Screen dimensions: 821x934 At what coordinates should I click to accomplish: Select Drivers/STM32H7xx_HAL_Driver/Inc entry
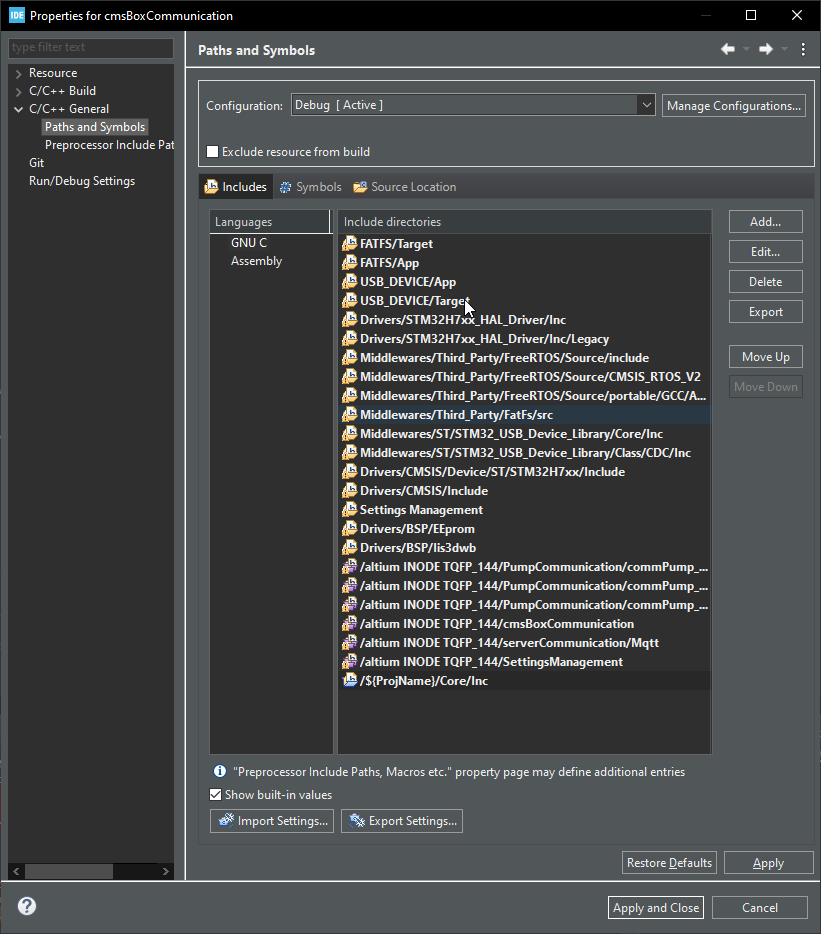(x=525, y=319)
